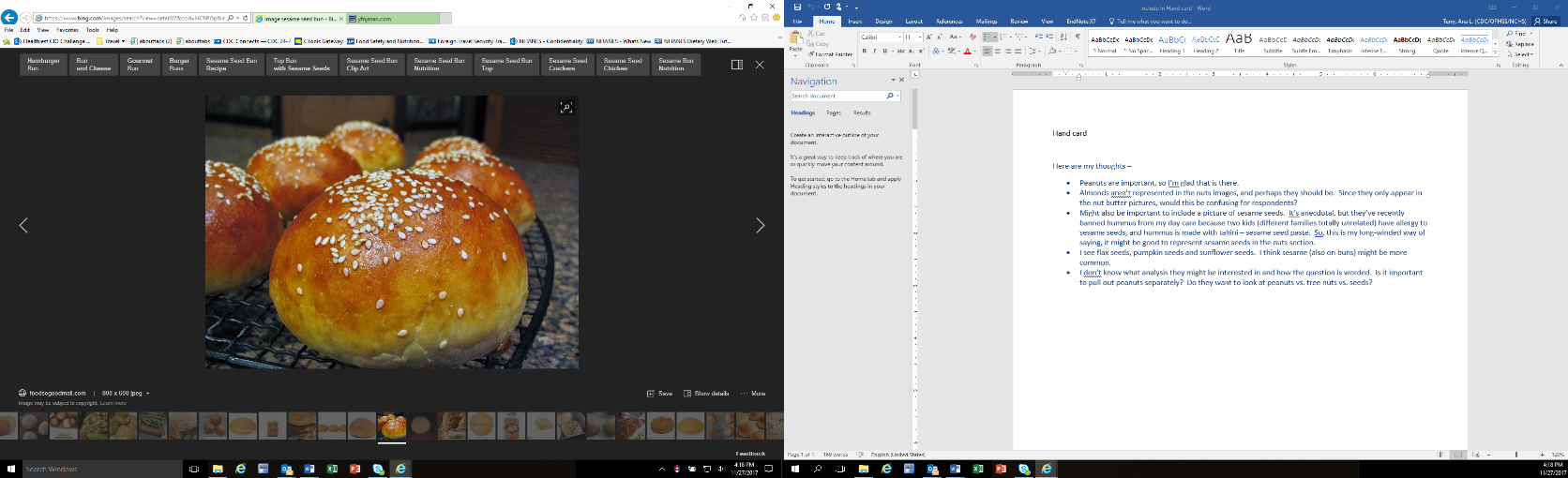Click the Refresh icon in the address bar

245,18
